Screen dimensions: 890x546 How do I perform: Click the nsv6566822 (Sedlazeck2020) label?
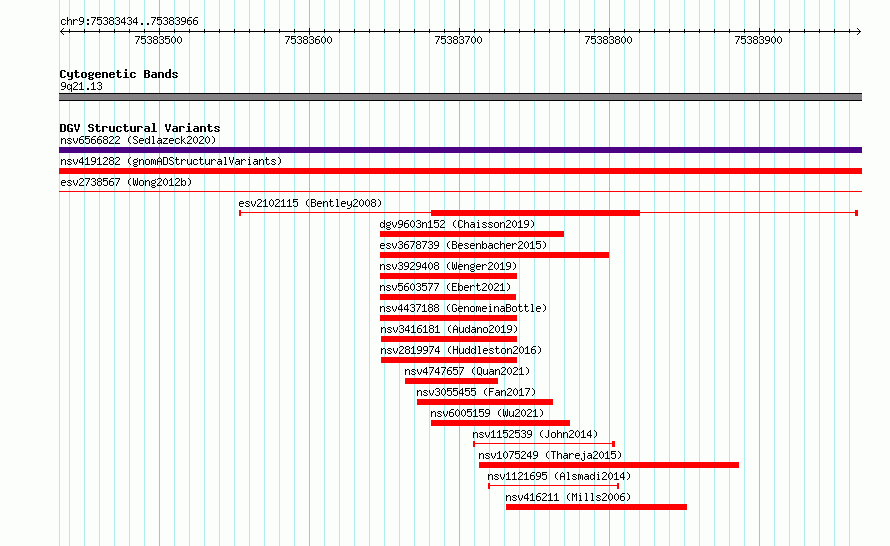138,140
